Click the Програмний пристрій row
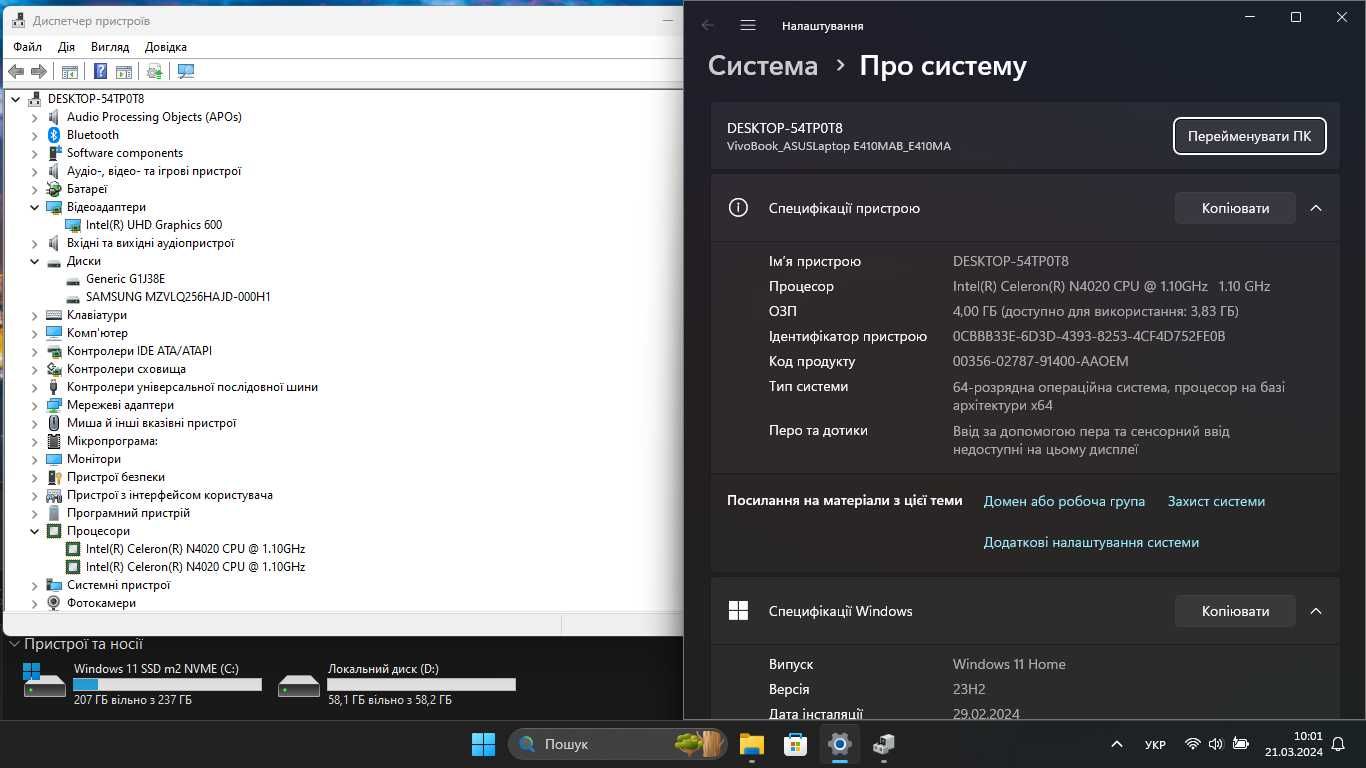Image resolution: width=1366 pixels, height=768 pixels. [x=128, y=513]
